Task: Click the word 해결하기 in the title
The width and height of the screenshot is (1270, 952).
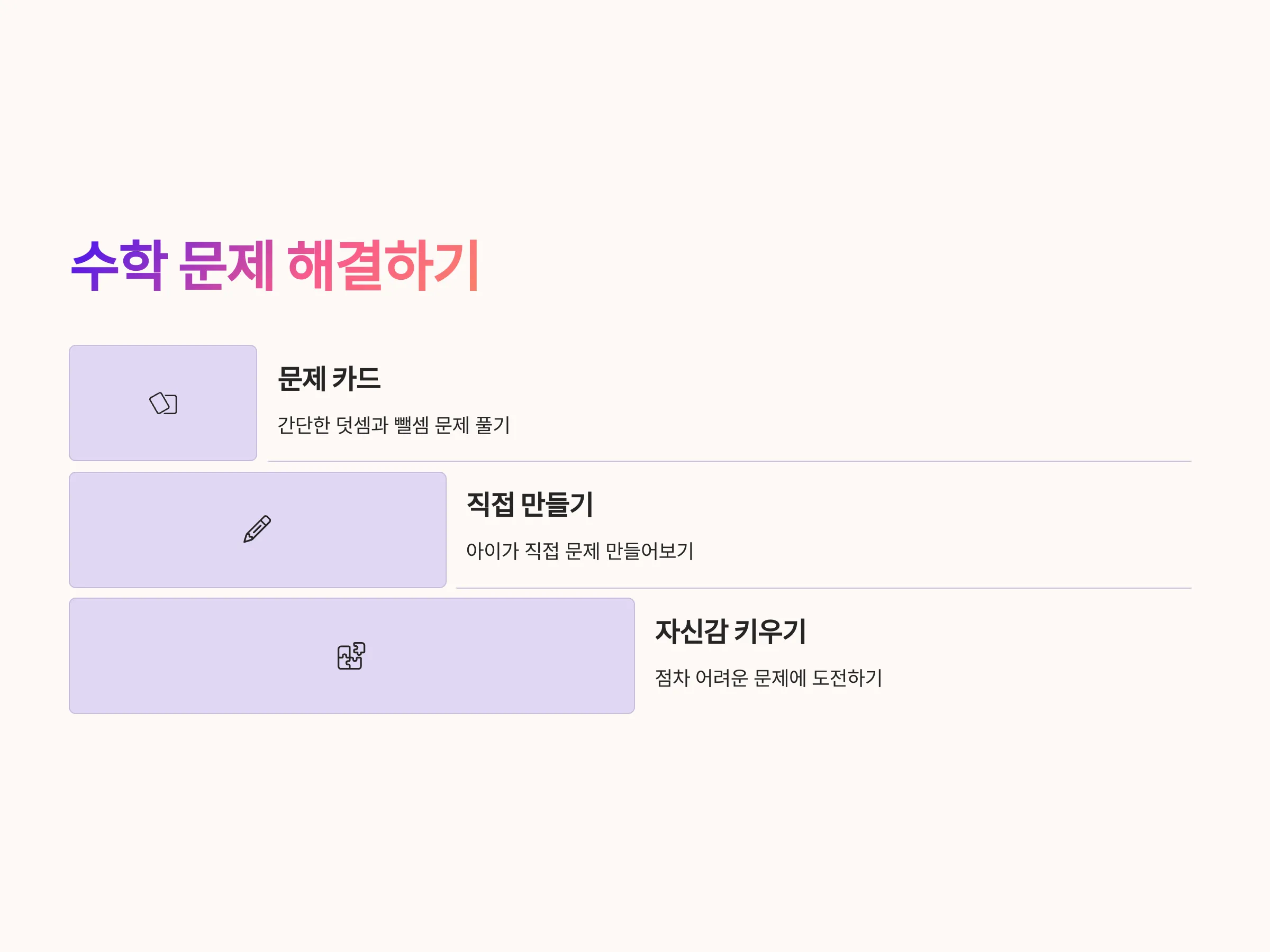Action: coord(384,266)
